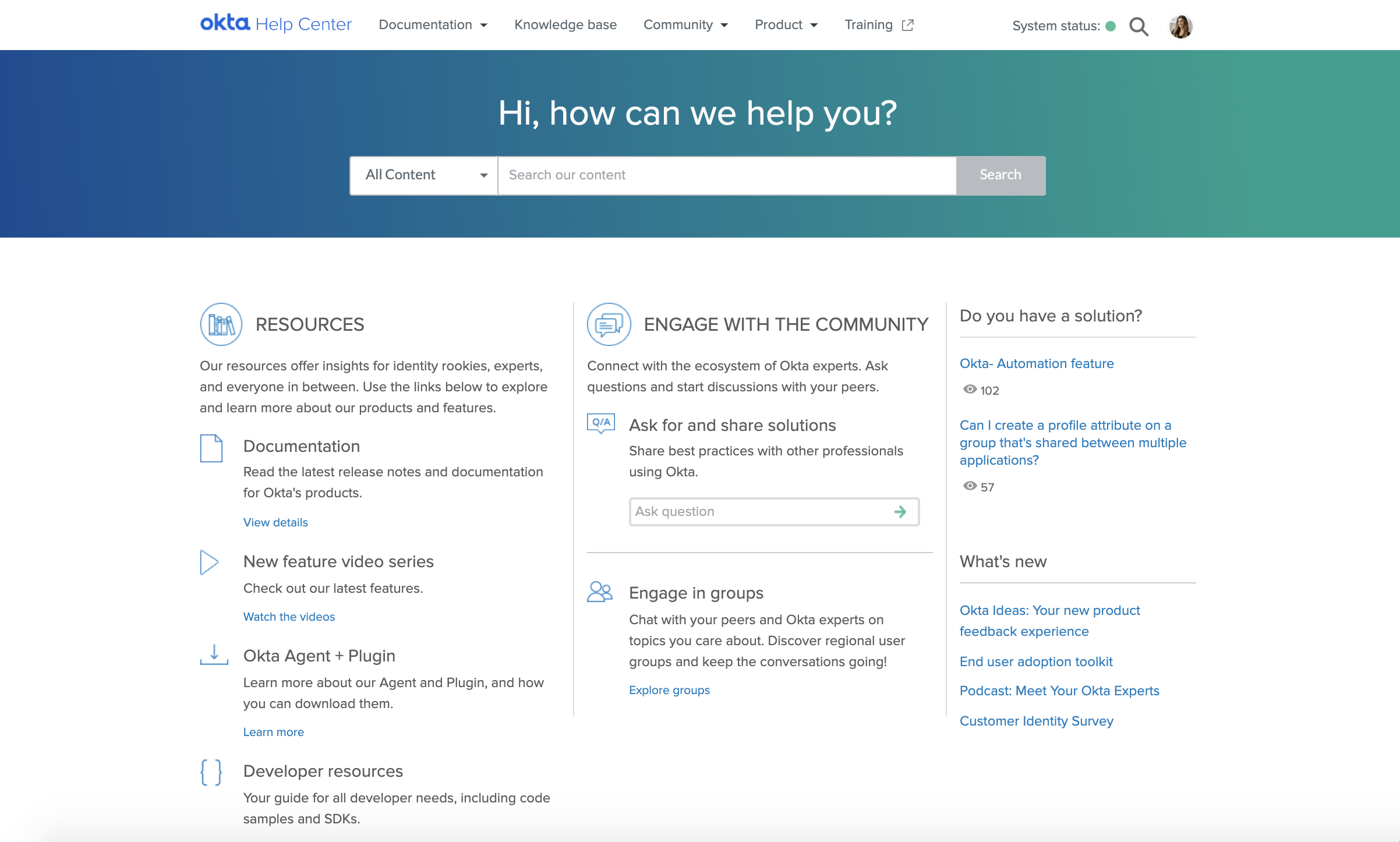The height and width of the screenshot is (842, 1400).
Task: Expand the Documentation nav menu
Action: coord(433,25)
